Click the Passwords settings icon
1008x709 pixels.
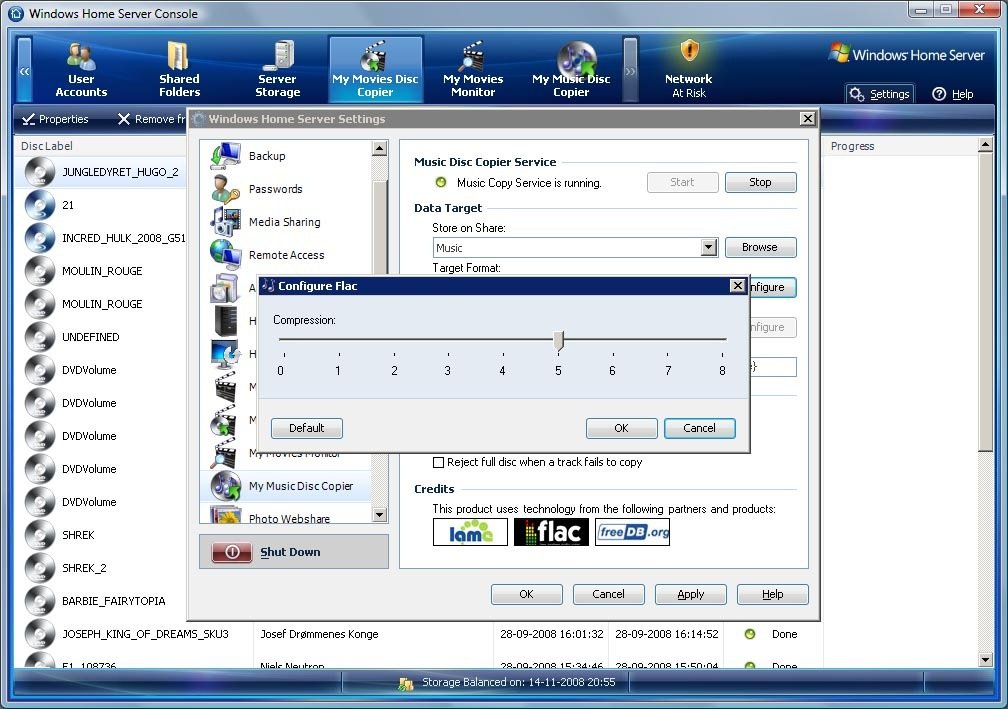(x=225, y=189)
